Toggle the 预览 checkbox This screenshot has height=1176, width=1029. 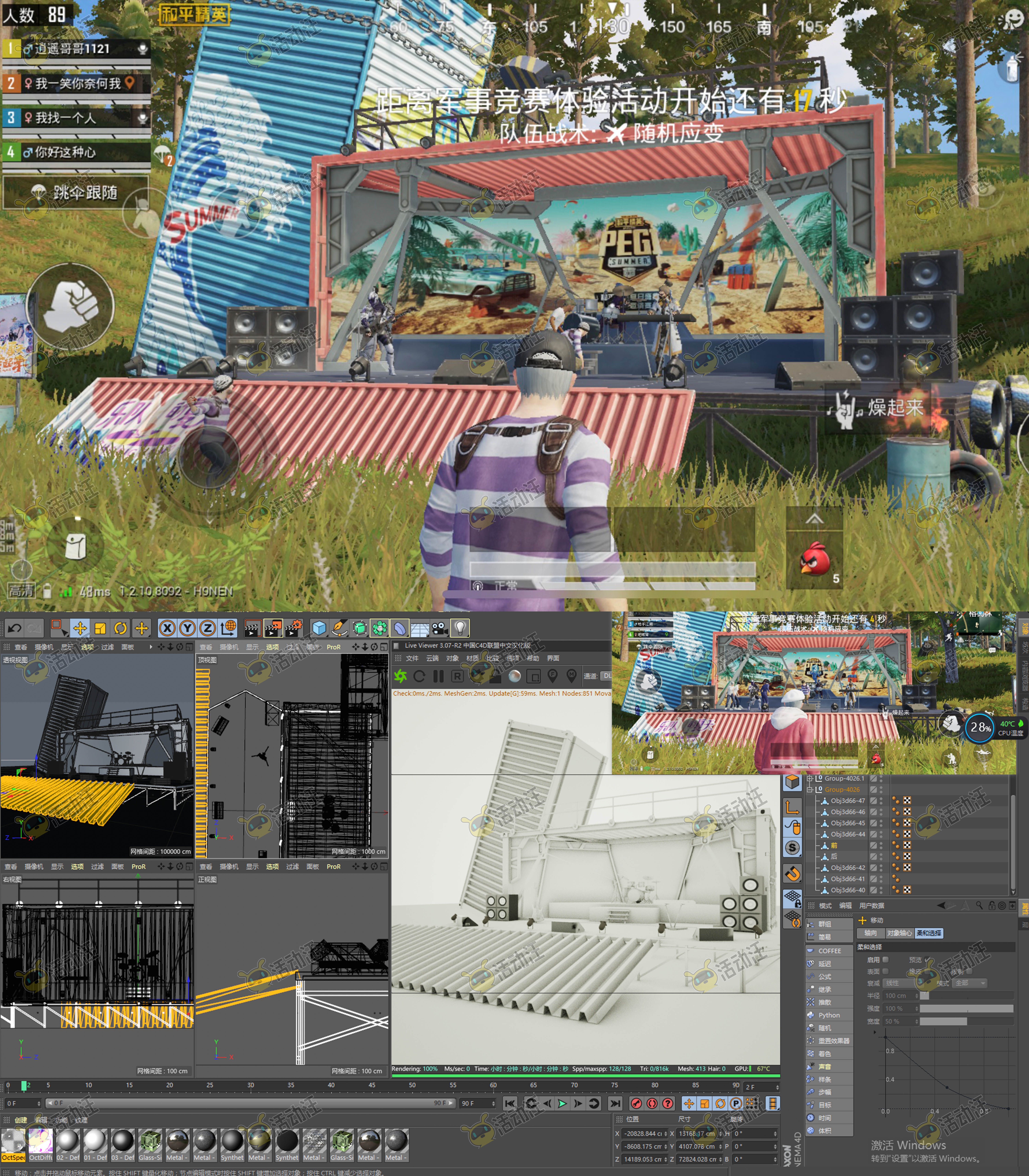927,960
